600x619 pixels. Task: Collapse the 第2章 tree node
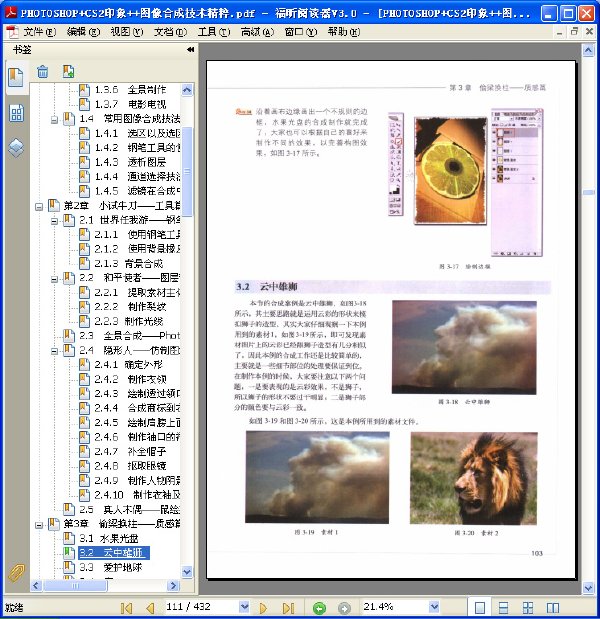39,206
